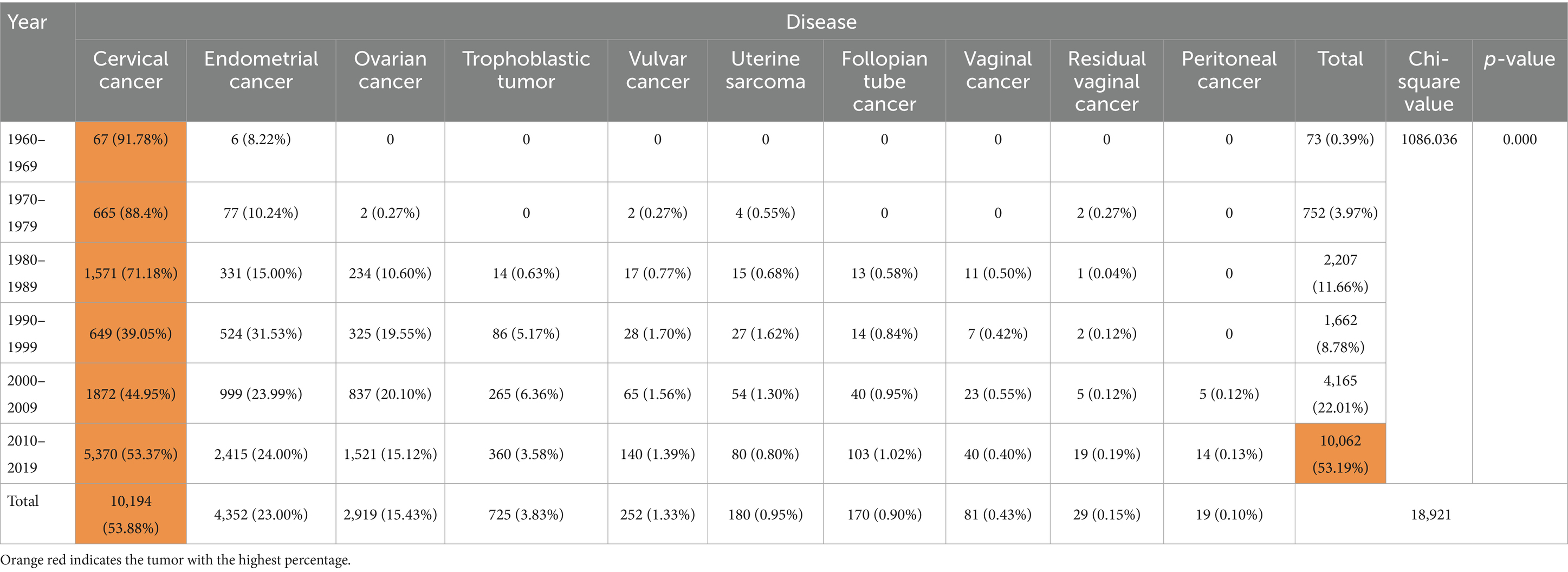Image resolution: width=1568 pixels, height=572 pixels.
Task: Select the 1990–1999 row label
Action: tap(26, 333)
